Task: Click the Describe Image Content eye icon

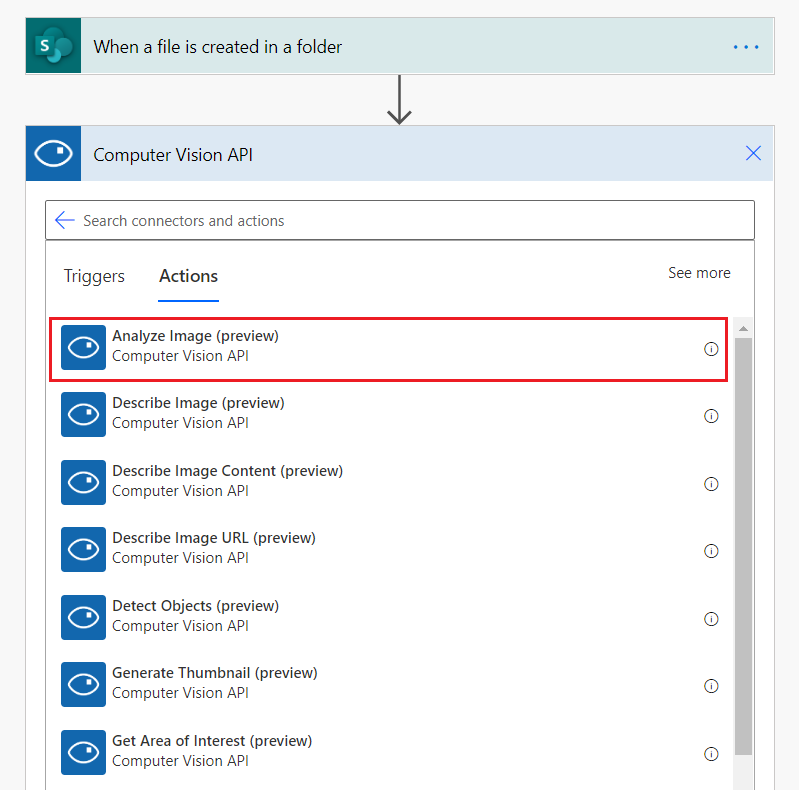Action: 83,482
